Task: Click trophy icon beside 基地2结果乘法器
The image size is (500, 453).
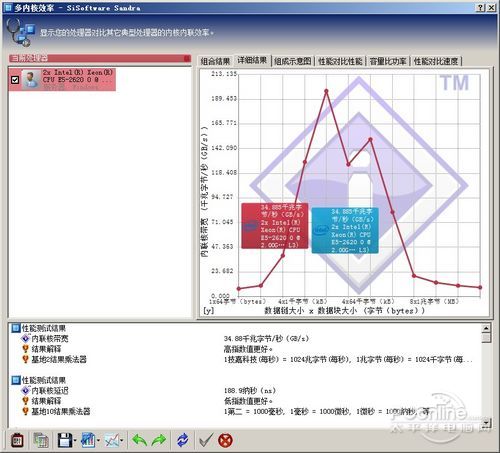Action: pyautogui.click(x=25, y=359)
